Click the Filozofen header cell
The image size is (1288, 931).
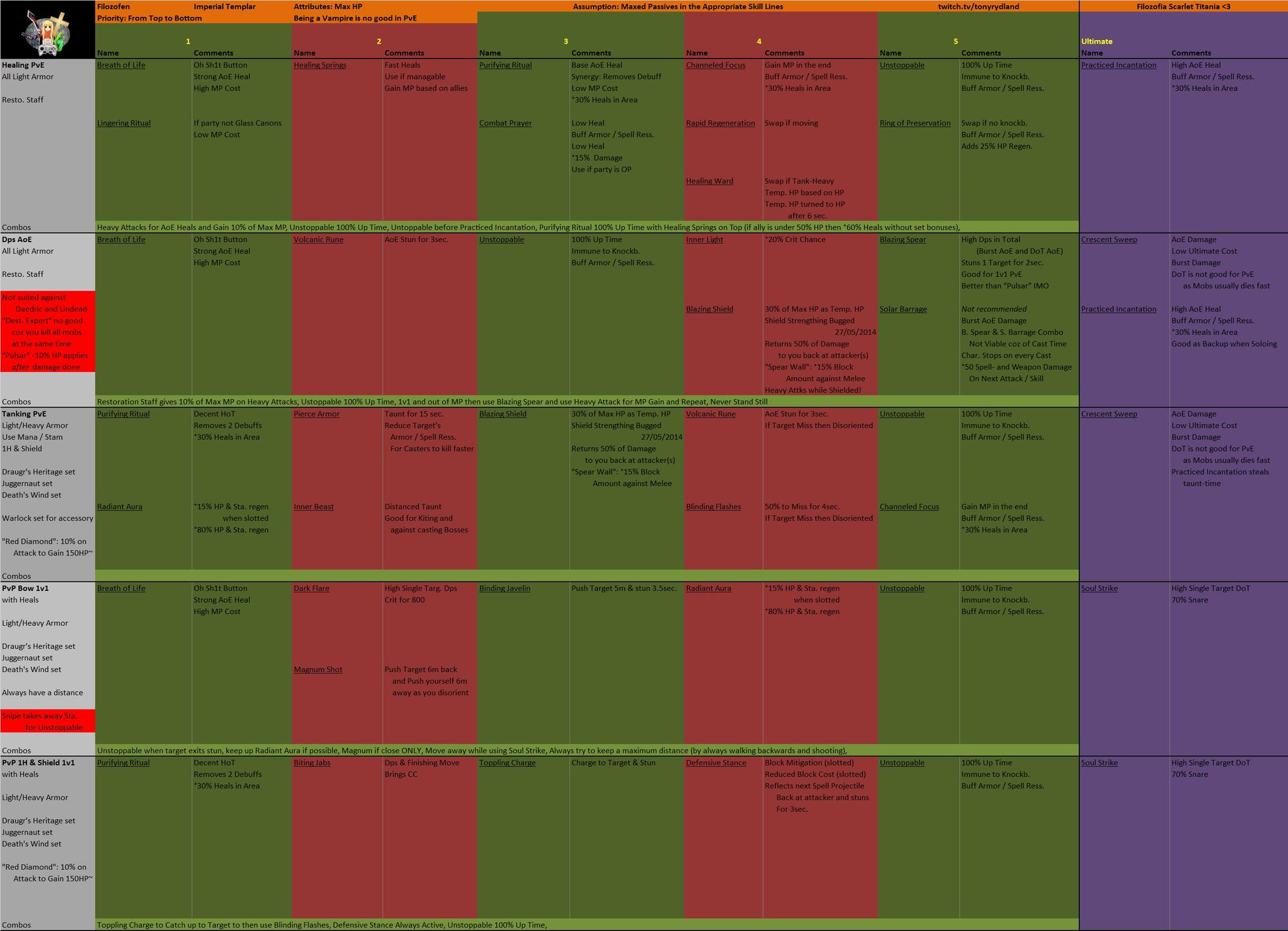pos(113,6)
